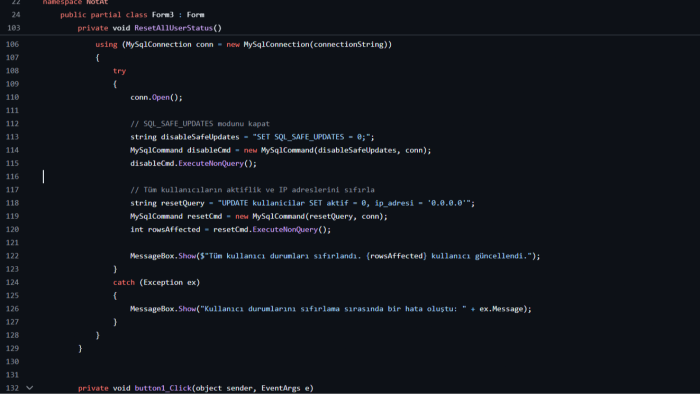Click 'disableCmd.ExecuteNonQuery();' on line 115
700x394 pixels.
point(193,163)
